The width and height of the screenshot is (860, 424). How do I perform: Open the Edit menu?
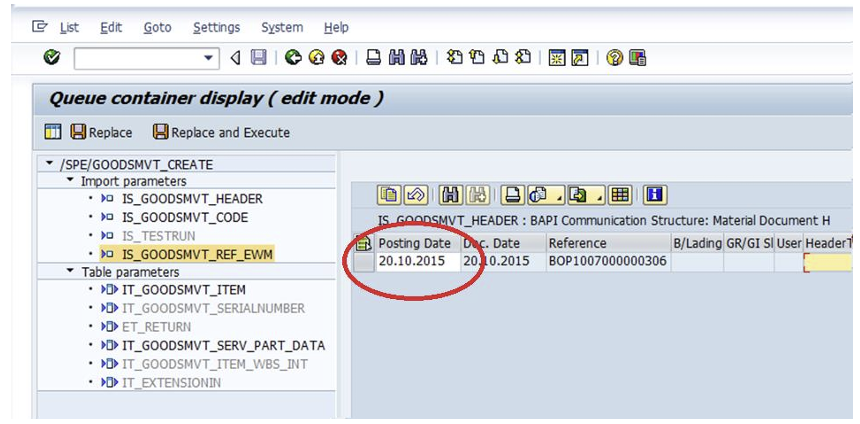tap(111, 27)
